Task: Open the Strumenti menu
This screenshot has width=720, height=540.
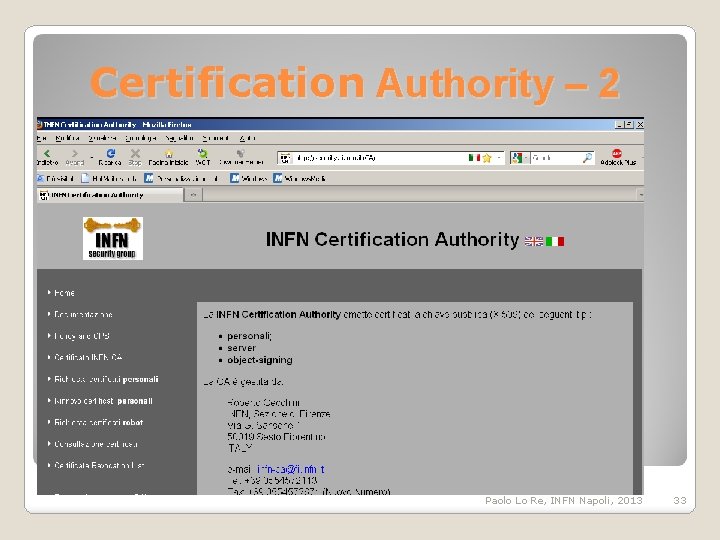Action: 215,138
